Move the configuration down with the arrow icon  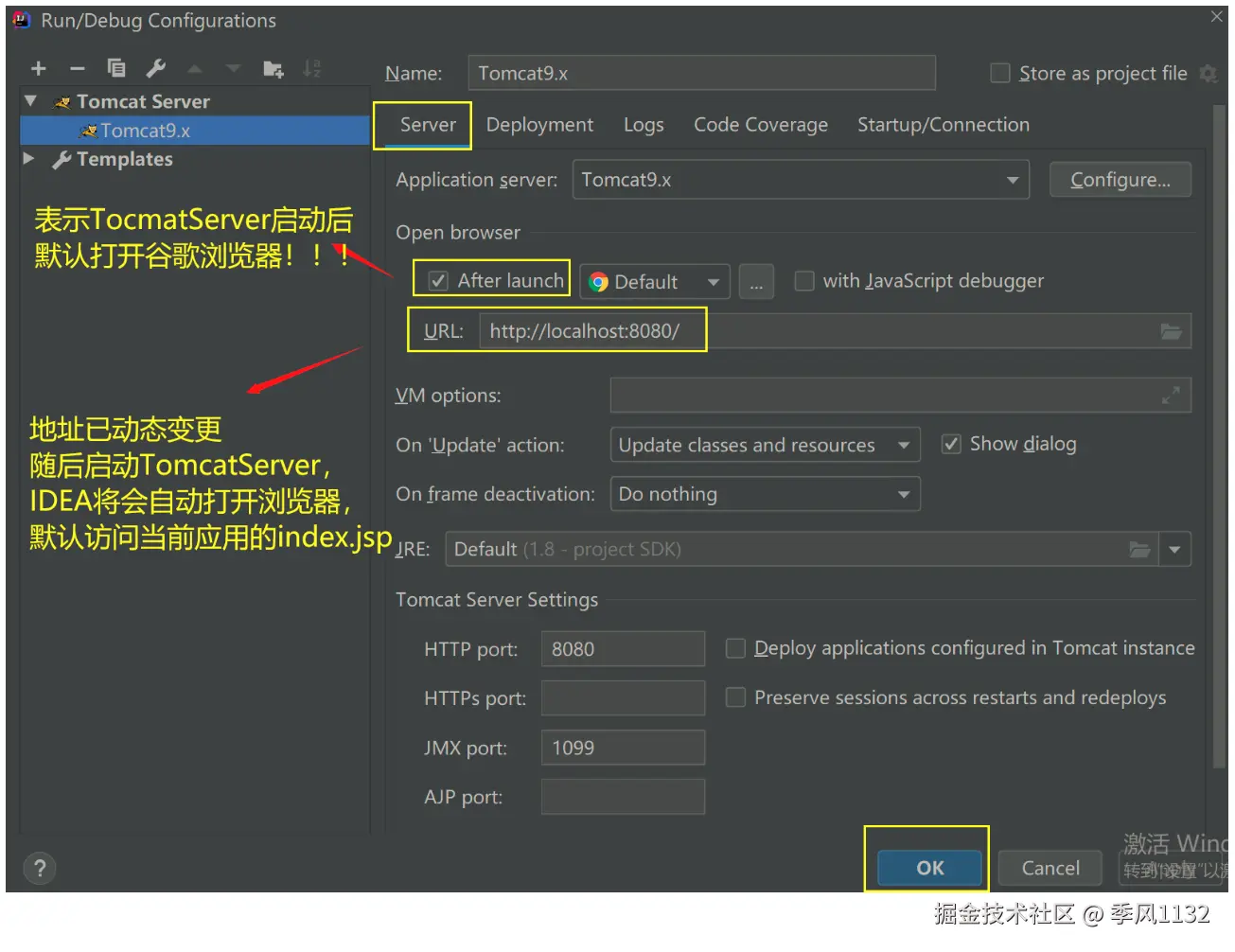coord(234,68)
